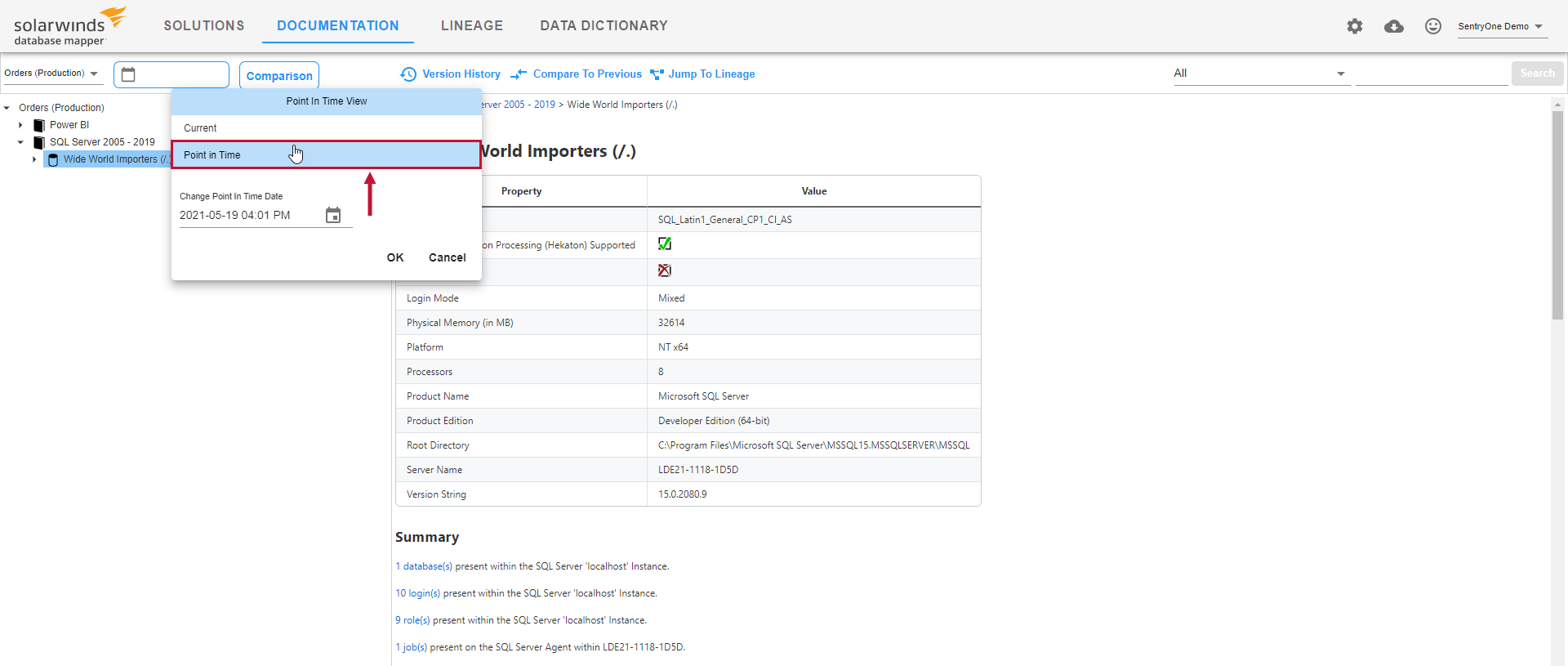Open the Version History link
The image size is (1568, 666).
pyautogui.click(x=461, y=74)
